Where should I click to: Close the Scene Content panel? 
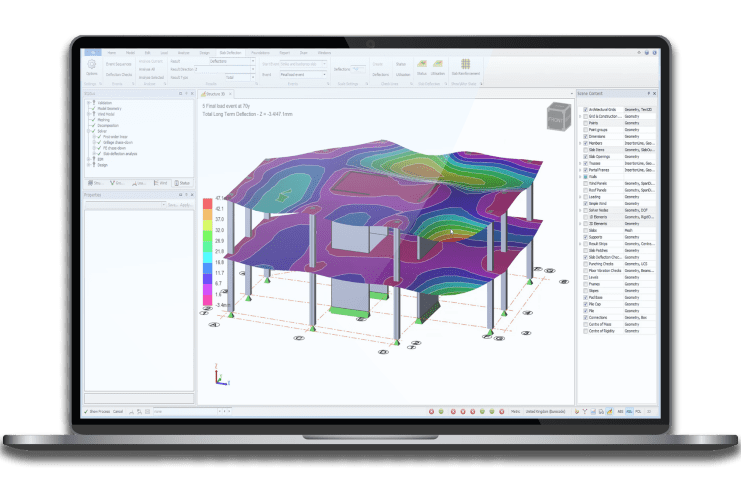pyautogui.click(x=654, y=93)
